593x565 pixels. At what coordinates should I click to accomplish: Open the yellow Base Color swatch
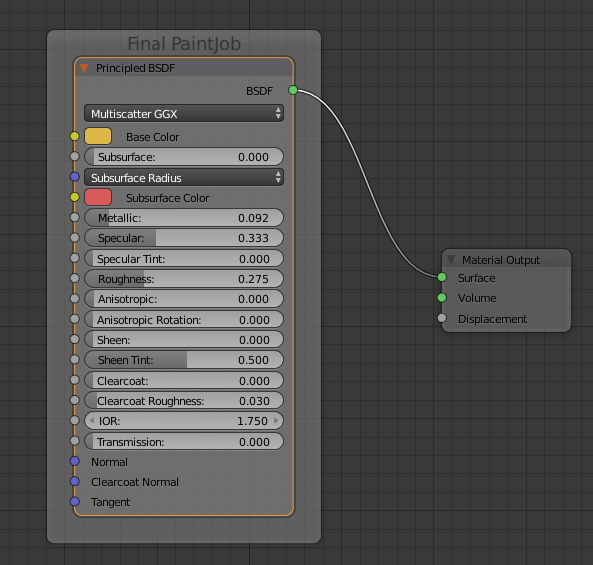pos(98,136)
